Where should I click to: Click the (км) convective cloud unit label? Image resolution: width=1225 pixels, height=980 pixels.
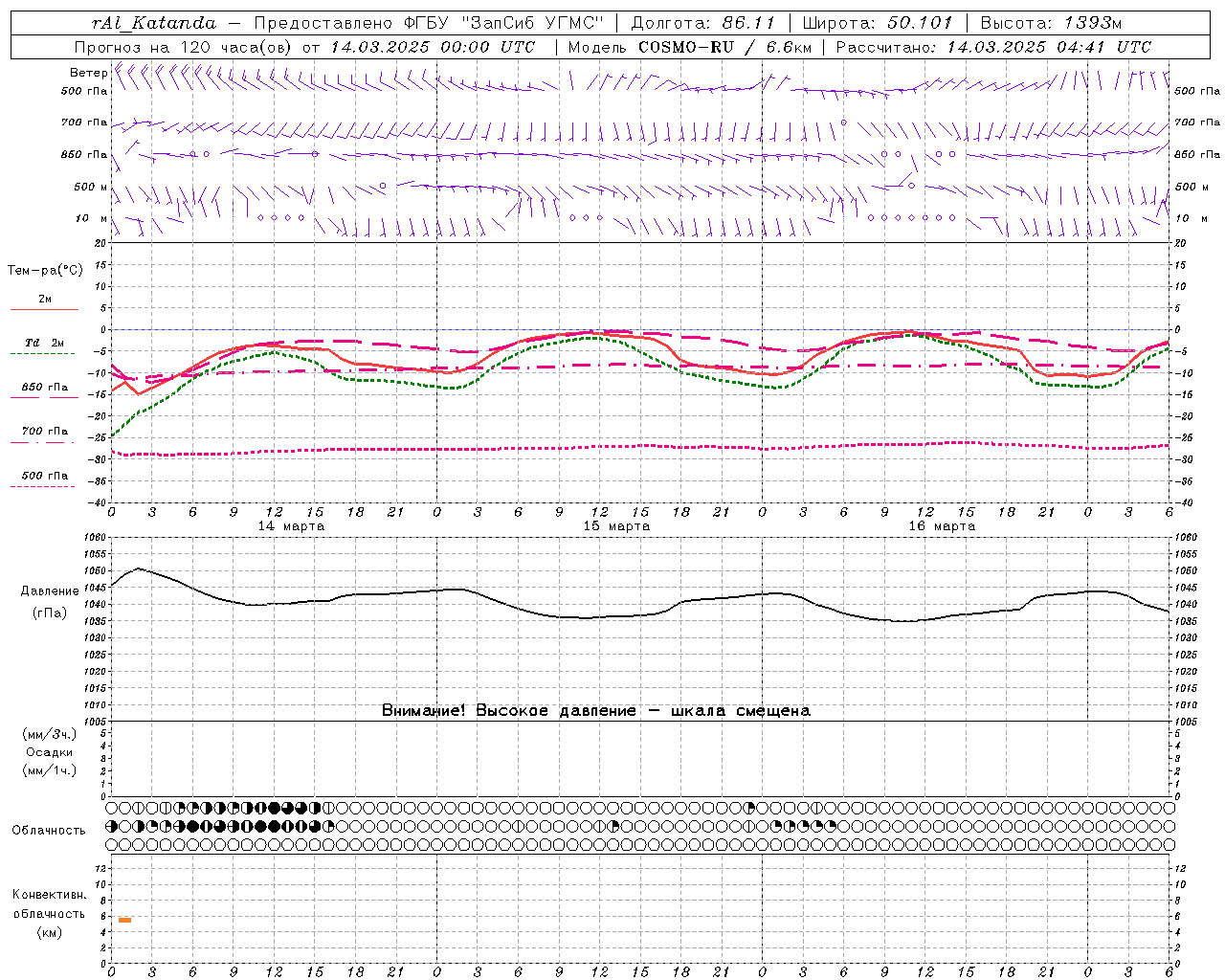(x=49, y=932)
